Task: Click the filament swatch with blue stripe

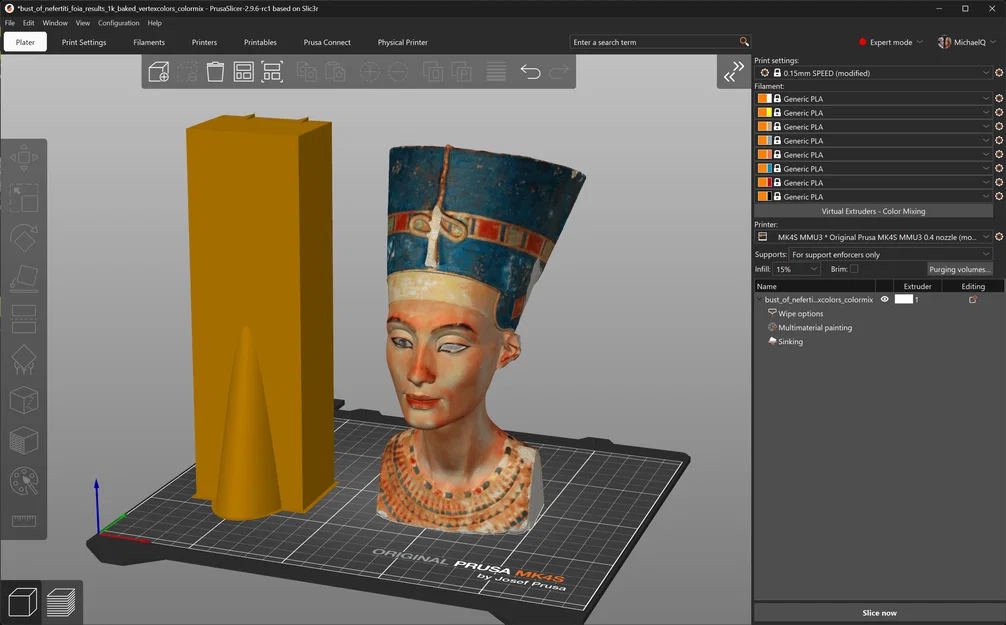Action: click(x=765, y=169)
